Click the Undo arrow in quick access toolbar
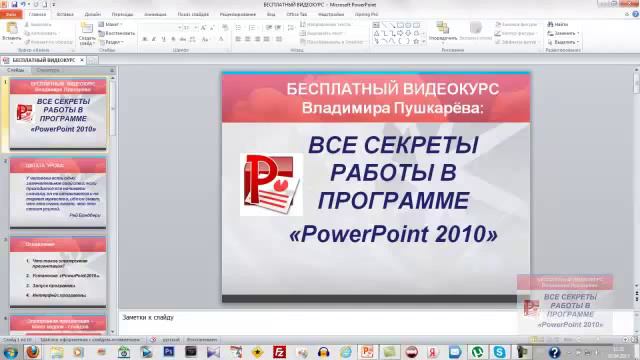This screenshot has height=360, width=640. click(x=24, y=4)
